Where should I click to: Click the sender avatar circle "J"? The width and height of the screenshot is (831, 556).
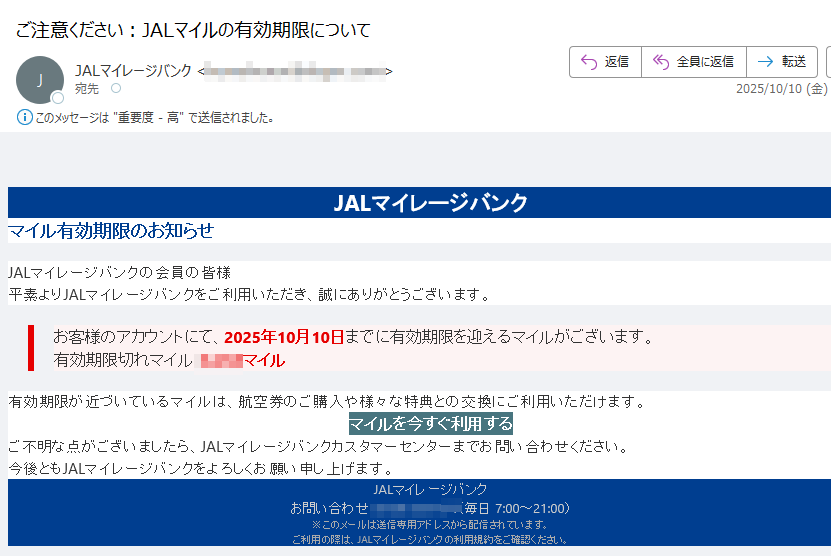click(x=40, y=80)
